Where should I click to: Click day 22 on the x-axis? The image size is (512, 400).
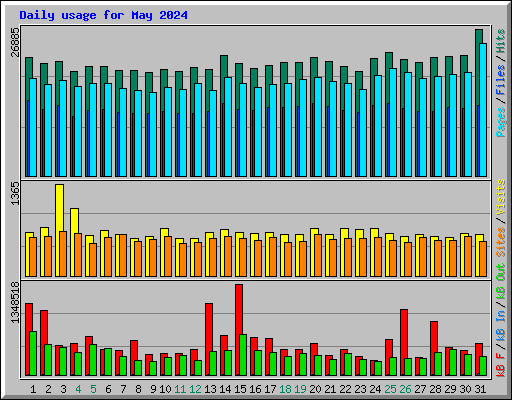[345, 389]
